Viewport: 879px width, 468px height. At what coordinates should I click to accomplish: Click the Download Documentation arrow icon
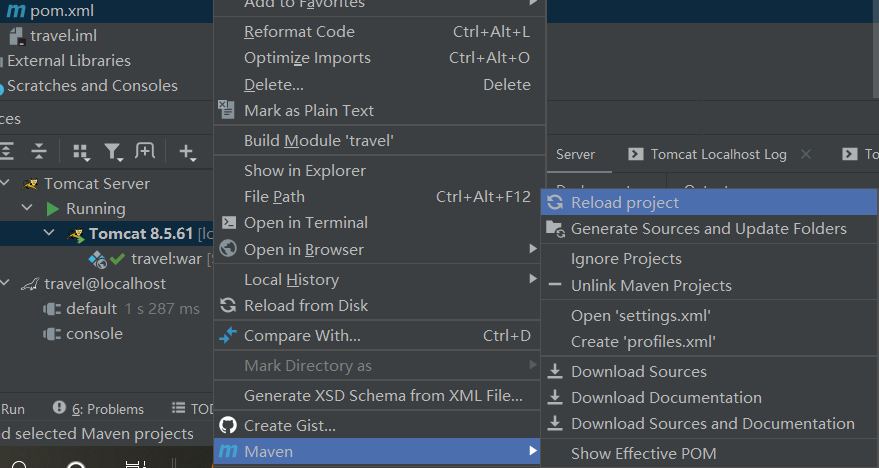pos(555,397)
